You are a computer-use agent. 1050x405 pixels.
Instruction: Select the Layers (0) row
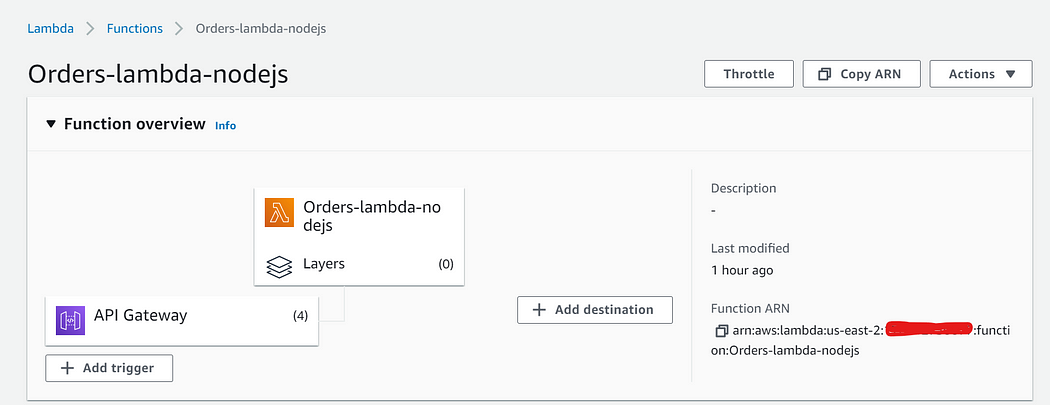click(x=359, y=264)
